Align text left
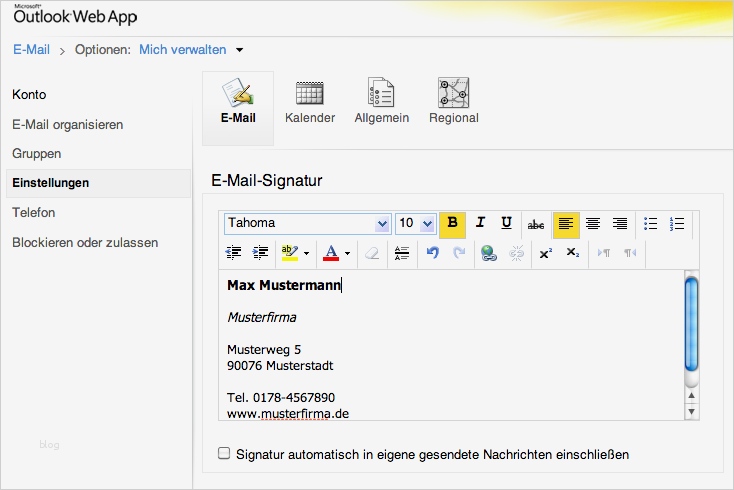Screen dimensions: 734x490 [x=566, y=224]
